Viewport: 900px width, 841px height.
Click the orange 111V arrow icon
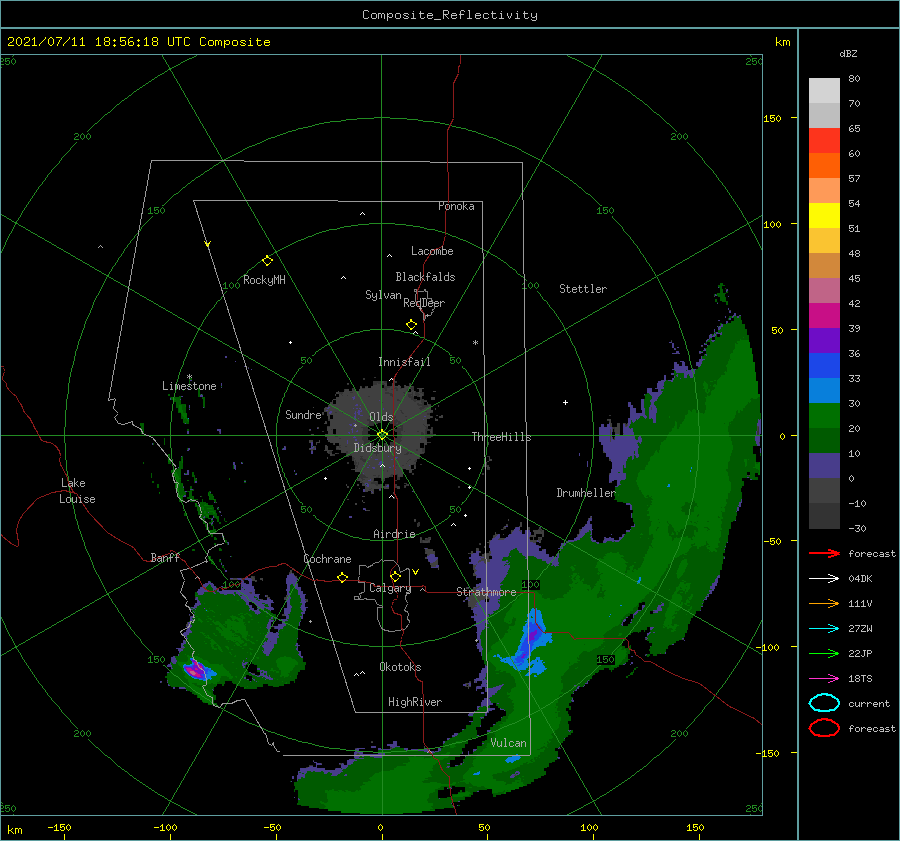824,603
